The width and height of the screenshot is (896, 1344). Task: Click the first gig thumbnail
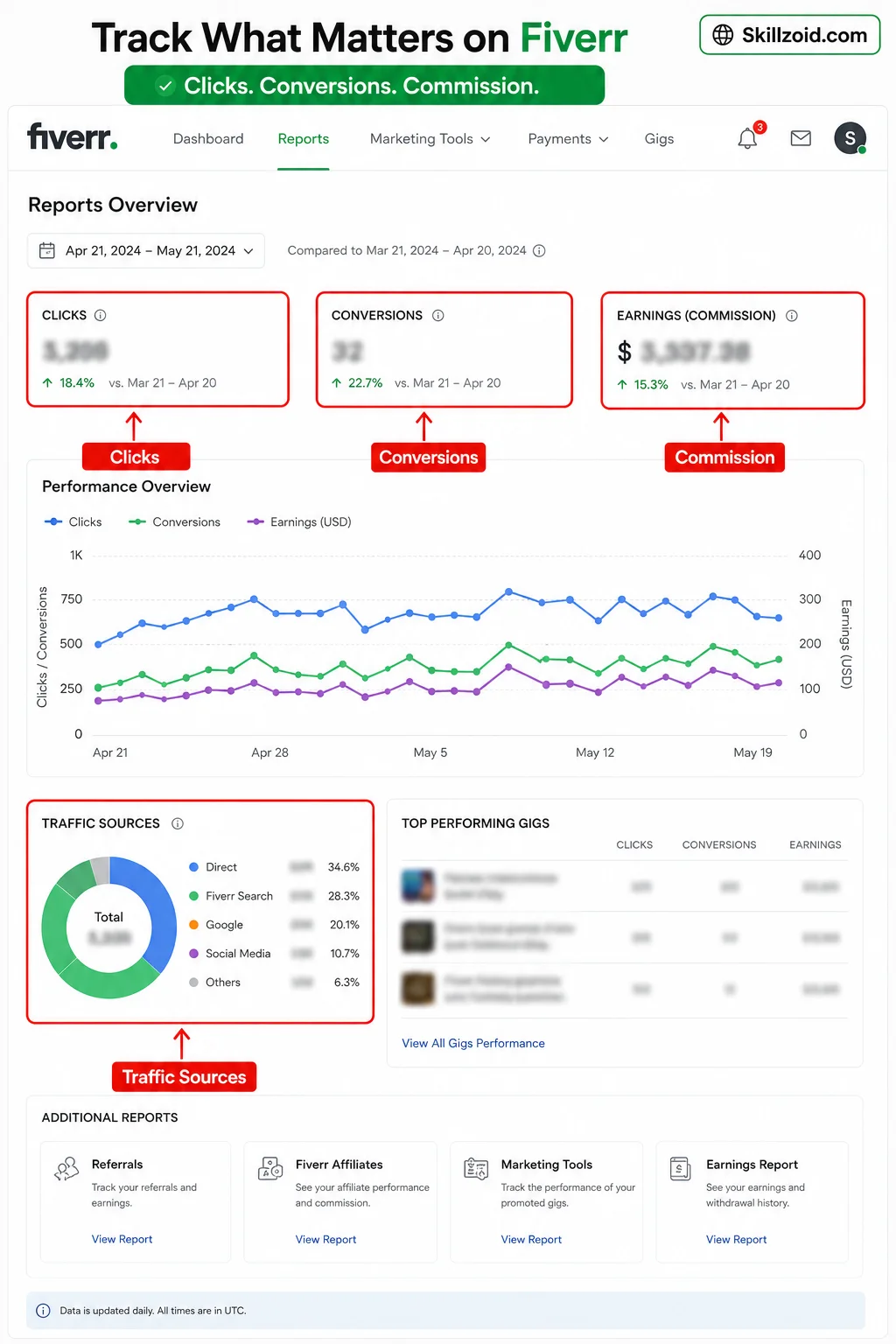click(418, 886)
